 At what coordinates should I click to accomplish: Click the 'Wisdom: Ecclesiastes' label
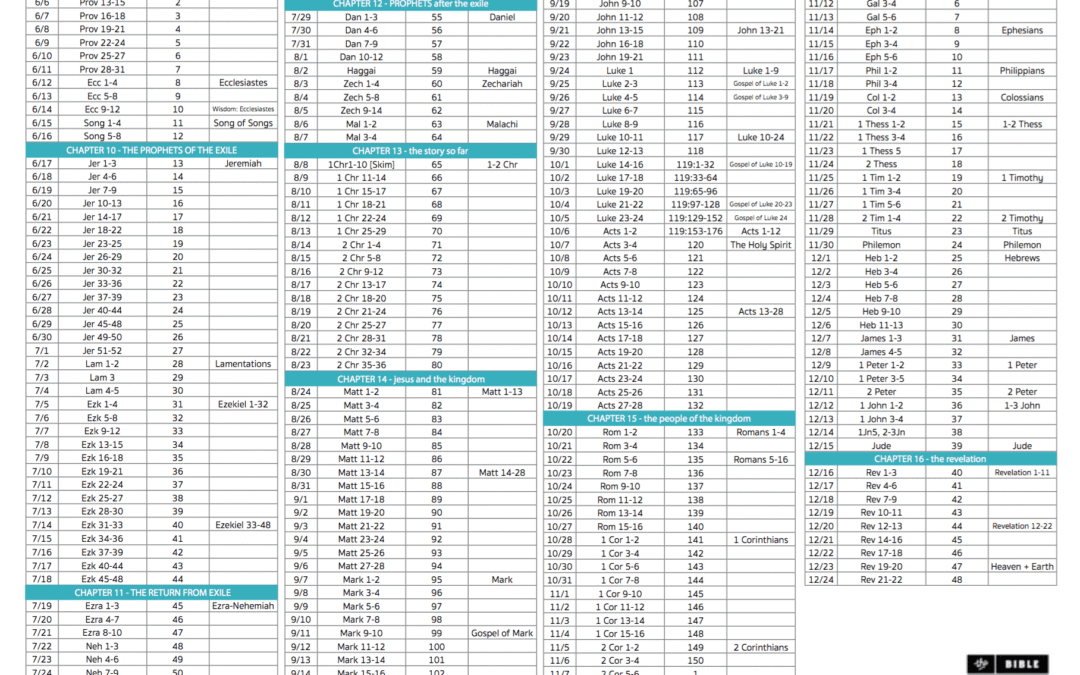[243, 109]
